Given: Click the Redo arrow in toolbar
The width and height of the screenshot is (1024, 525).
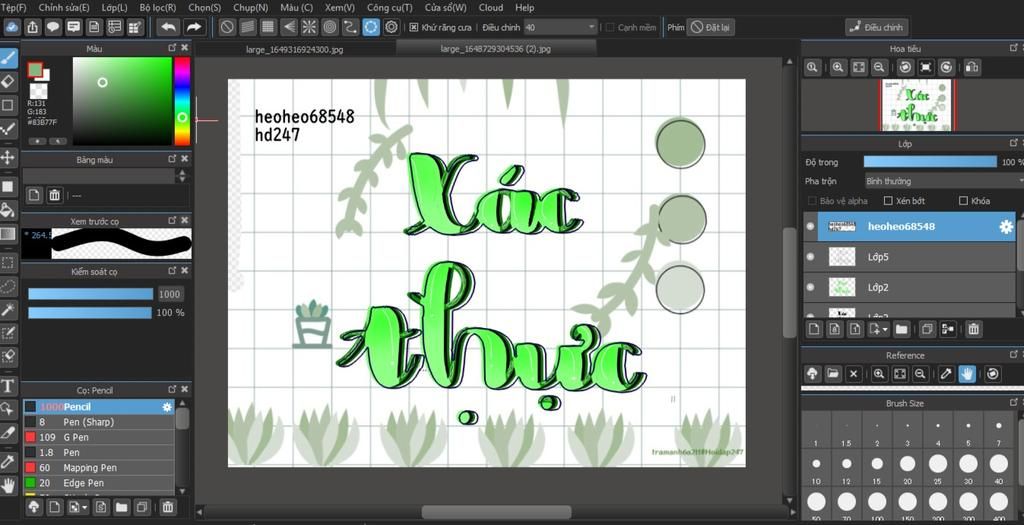Looking at the screenshot, I should coord(193,27).
